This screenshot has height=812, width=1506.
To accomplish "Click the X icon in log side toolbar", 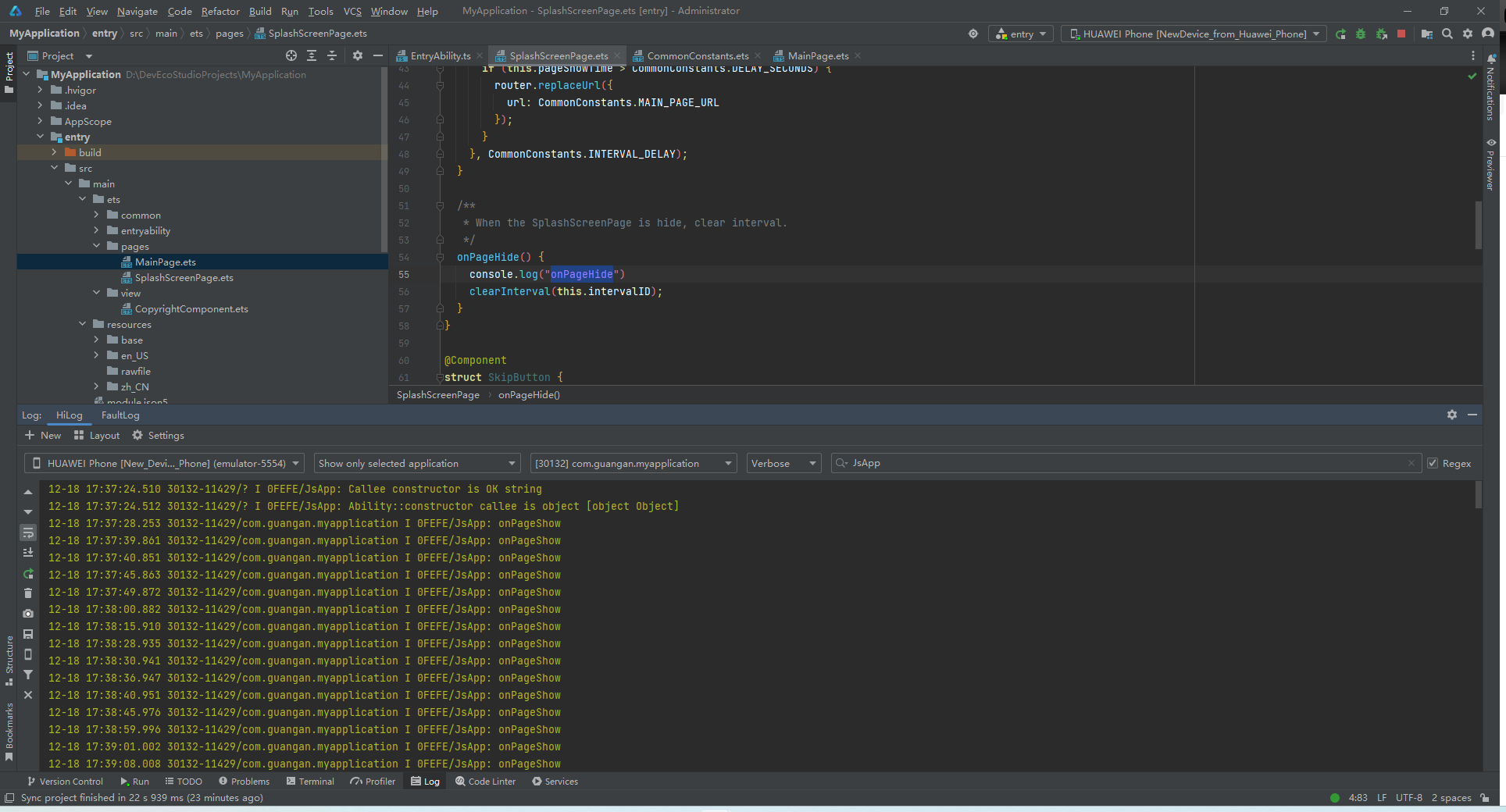I will pyautogui.click(x=28, y=695).
